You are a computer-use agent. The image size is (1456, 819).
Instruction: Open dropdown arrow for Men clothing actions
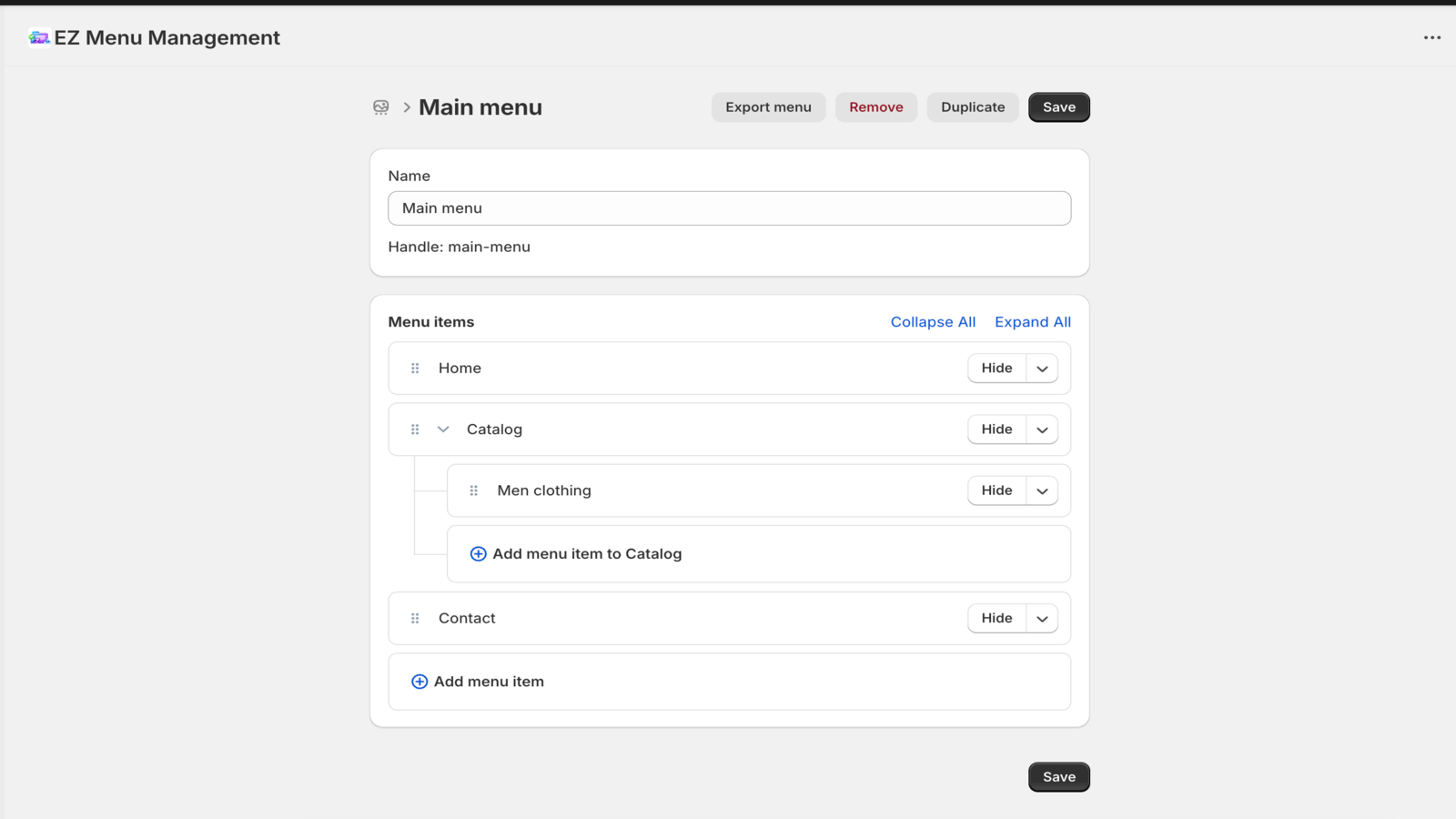pyautogui.click(x=1042, y=490)
